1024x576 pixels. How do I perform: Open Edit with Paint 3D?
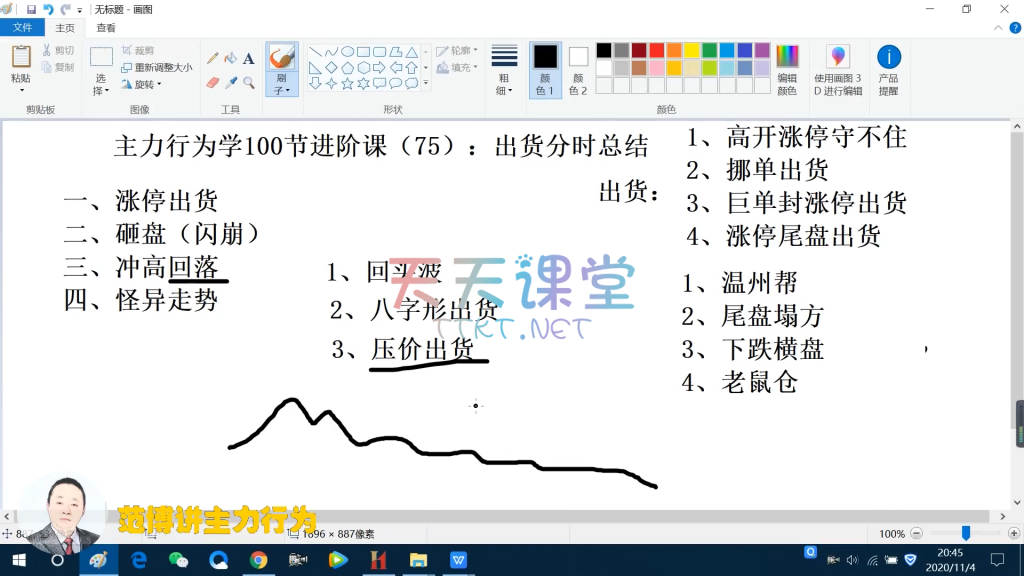tap(838, 70)
